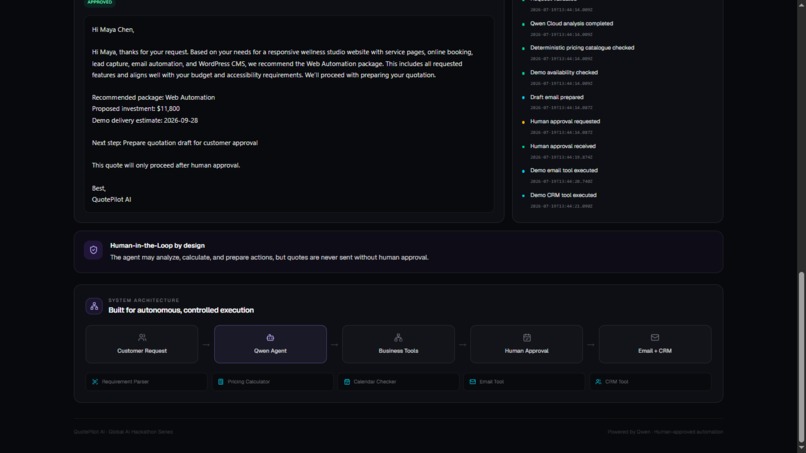Click 'Proposed investment: $11,800' line
Viewport: 806px width, 453px height.
136,108
